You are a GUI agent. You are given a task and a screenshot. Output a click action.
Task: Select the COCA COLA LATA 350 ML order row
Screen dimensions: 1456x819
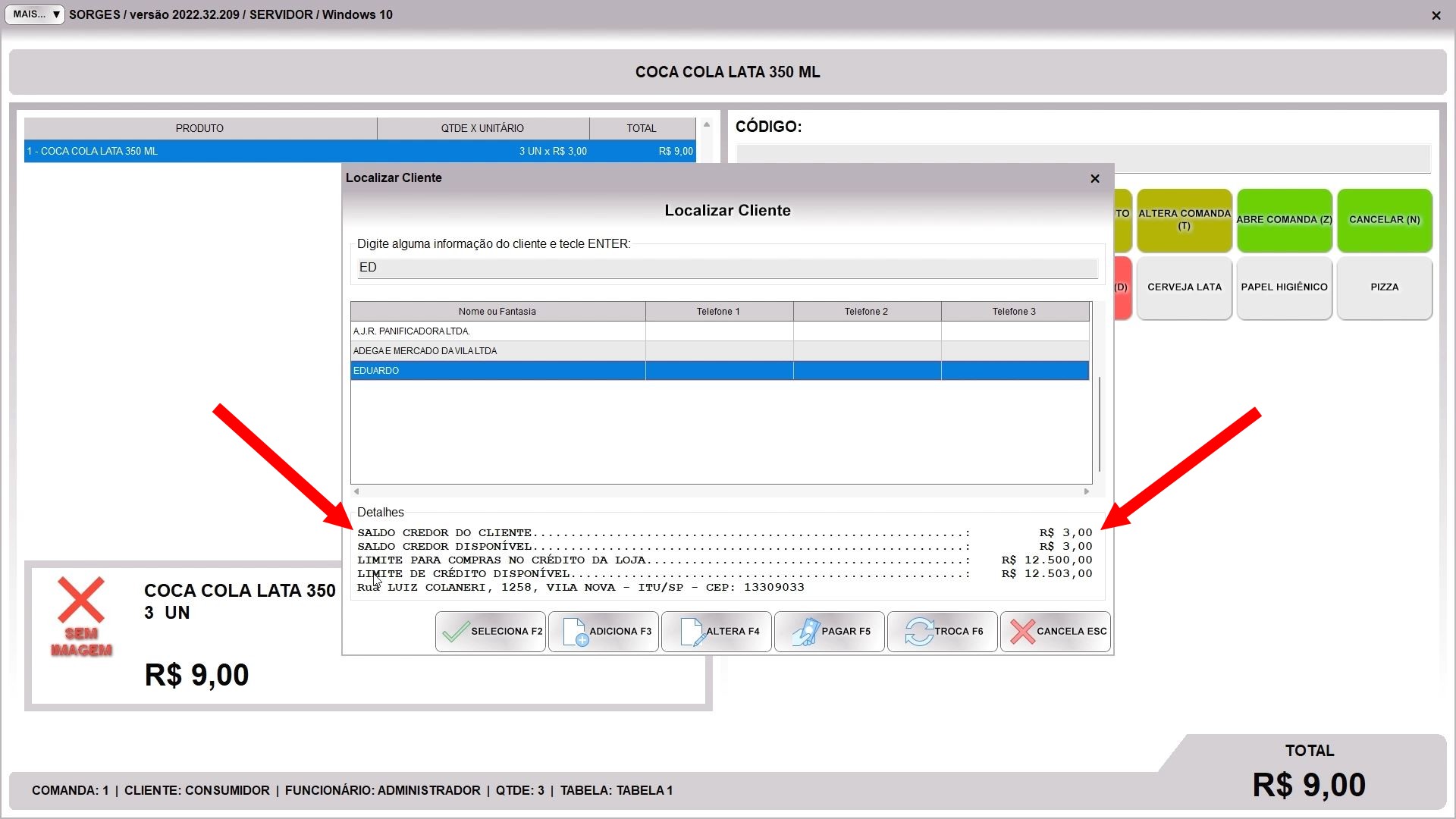pos(360,152)
